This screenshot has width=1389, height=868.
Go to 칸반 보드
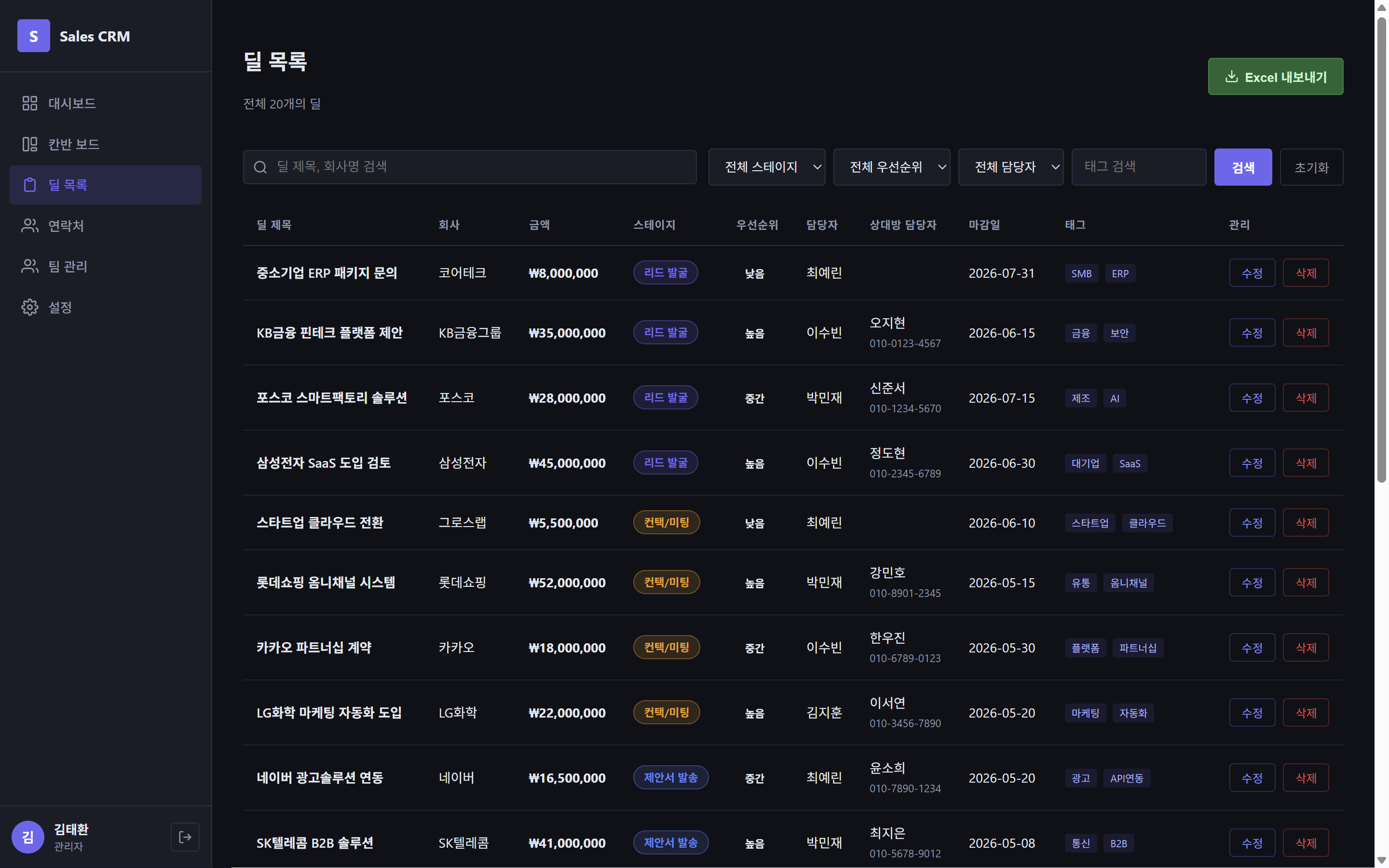click(106, 144)
